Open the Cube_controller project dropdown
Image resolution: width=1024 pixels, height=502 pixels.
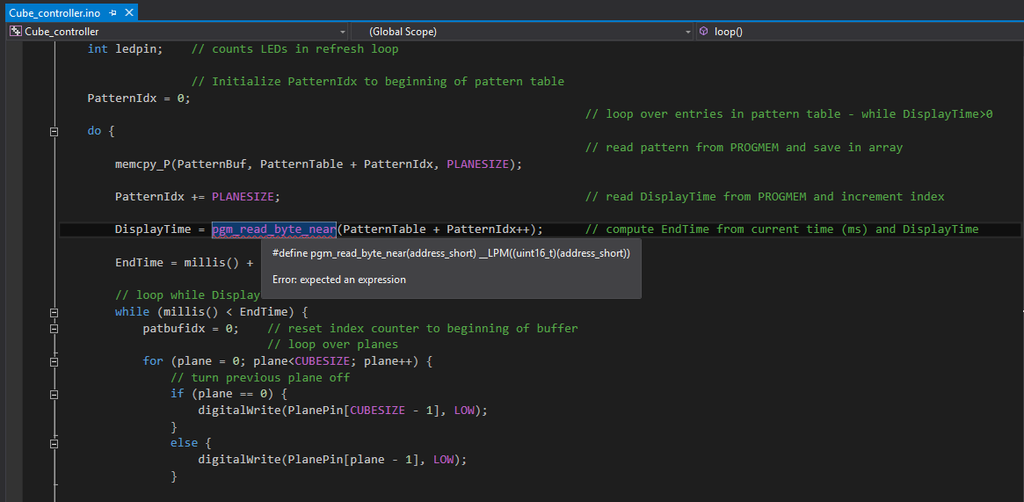click(x=178, y=31)
